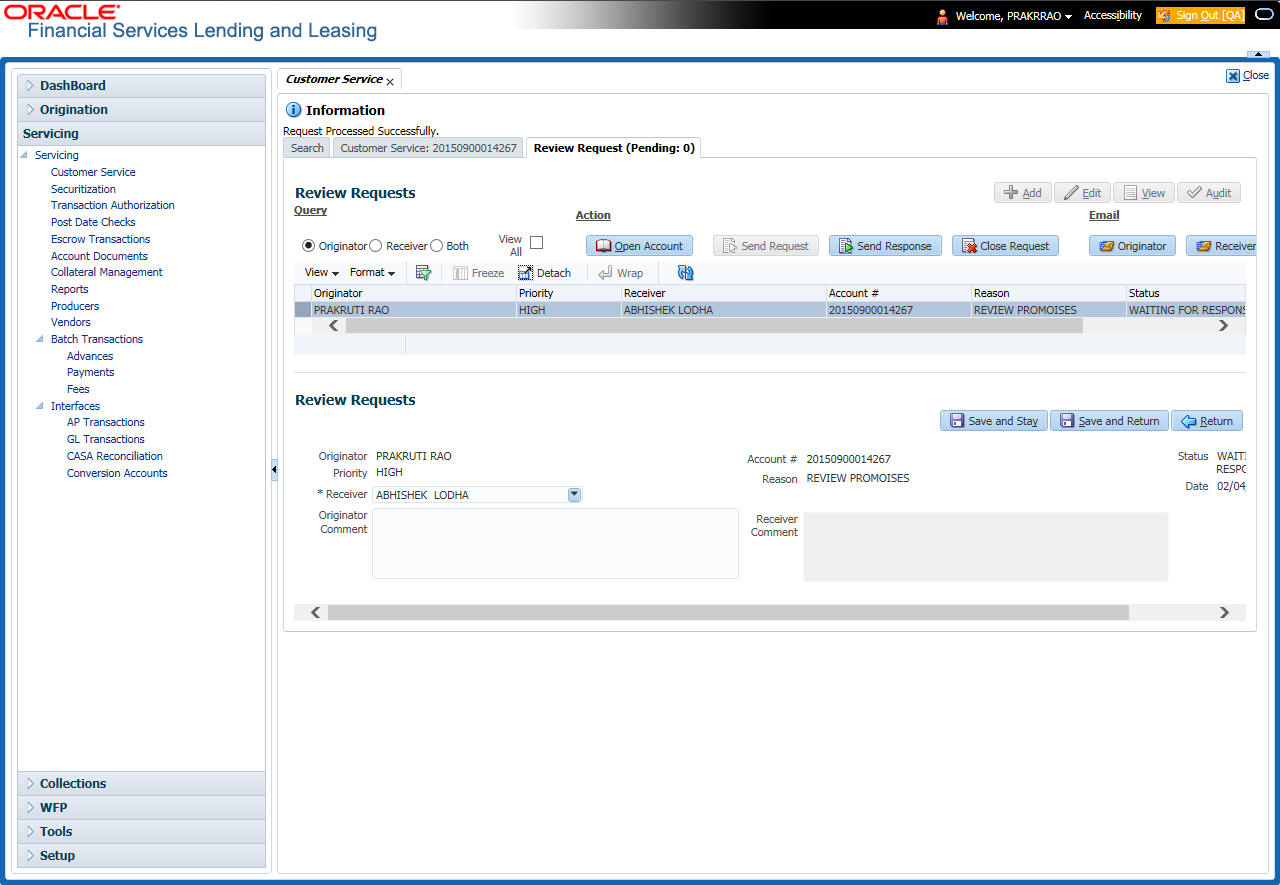The width and height of the screenshot is (1280, 885).
Task: Click the Edit button
Action: (1082, 193)
